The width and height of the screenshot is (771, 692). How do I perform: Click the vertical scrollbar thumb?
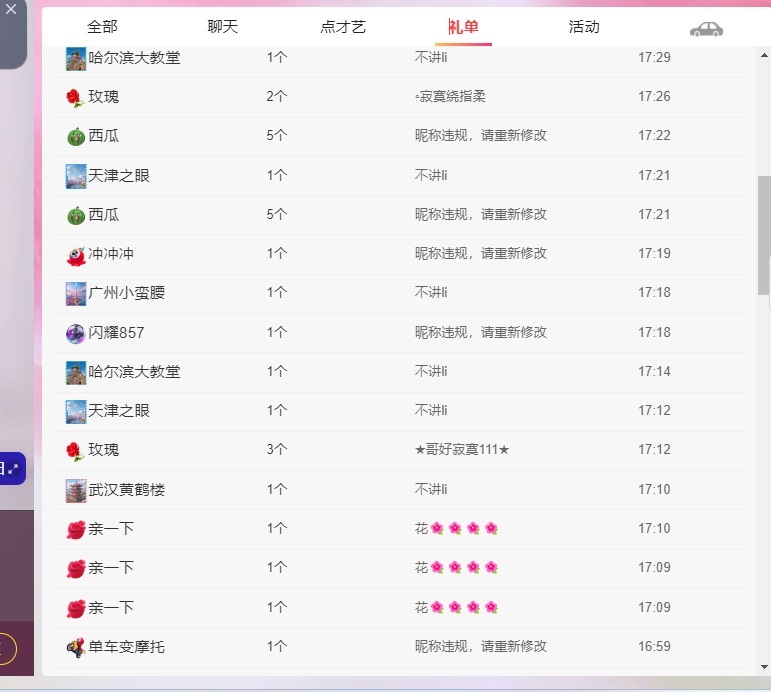(764, 235)
